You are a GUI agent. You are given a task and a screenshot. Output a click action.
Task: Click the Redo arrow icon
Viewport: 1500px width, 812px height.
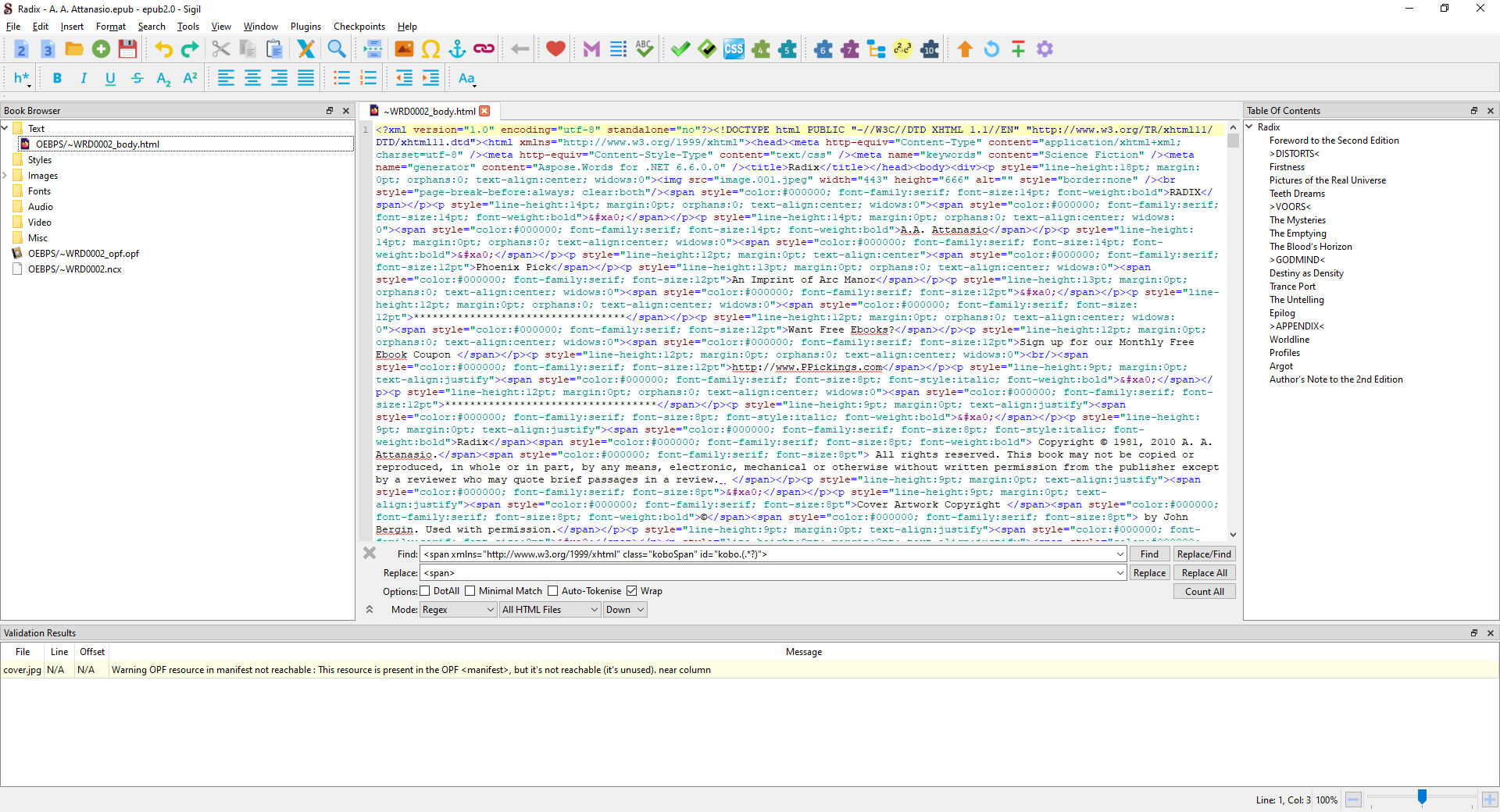point(190,49)
